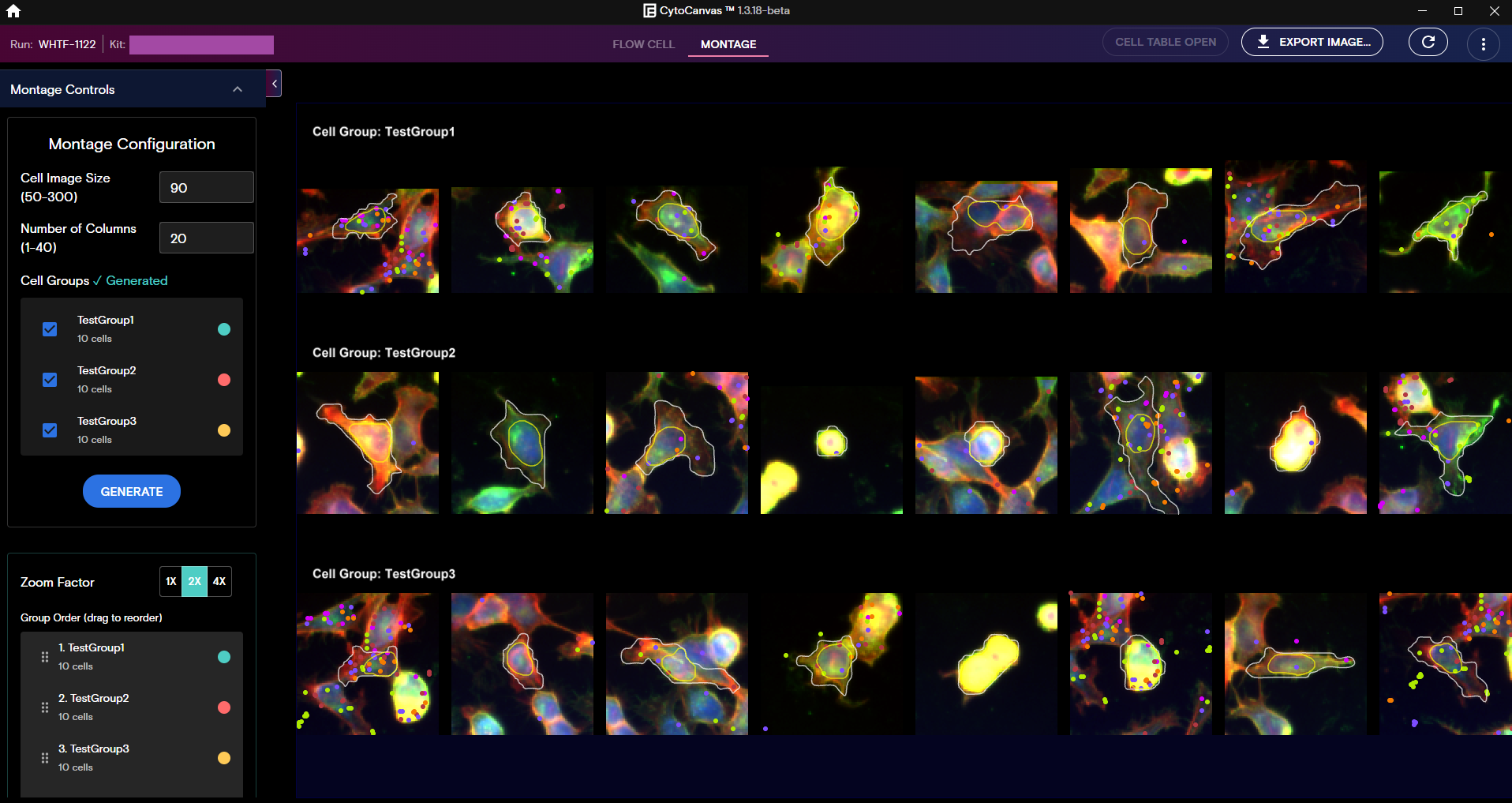The width and height of the screenshot is (1512, 803).
Task: Uncheck the TestGroup1 cell group
Action: click(x=50, y=329)
